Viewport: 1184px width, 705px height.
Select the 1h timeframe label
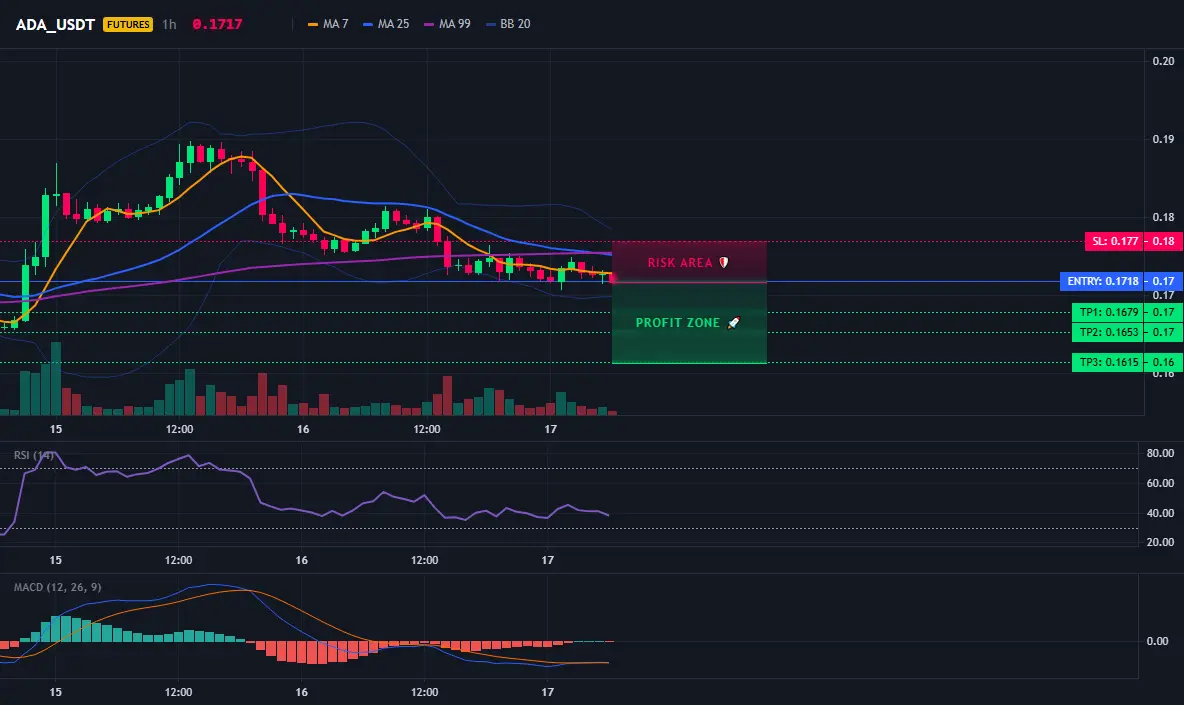169,24
